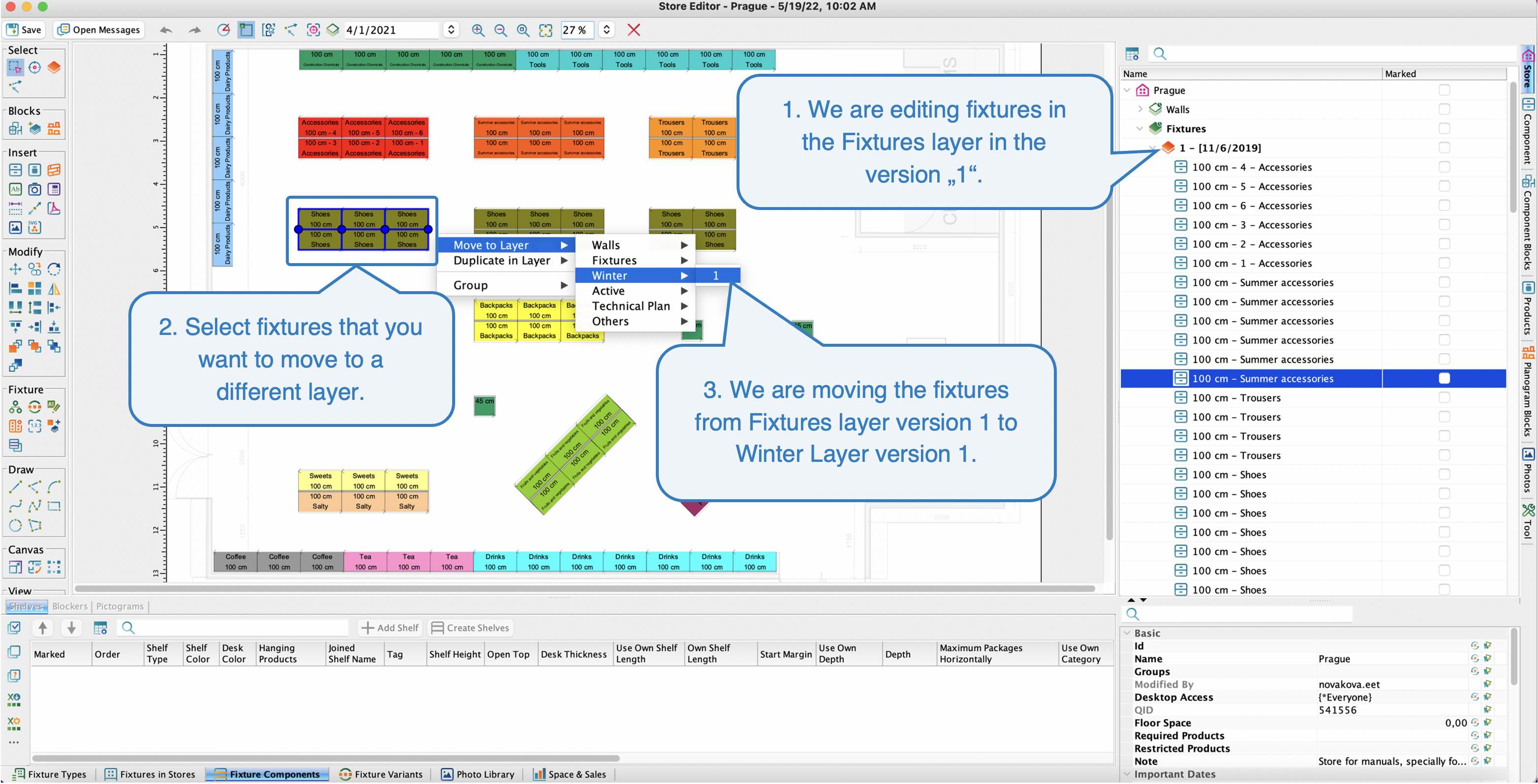This screenshot has height=784, width=1538.
Task: Insert an SVG graphic element
Action: pyautogui.click(x=34, y=227)
